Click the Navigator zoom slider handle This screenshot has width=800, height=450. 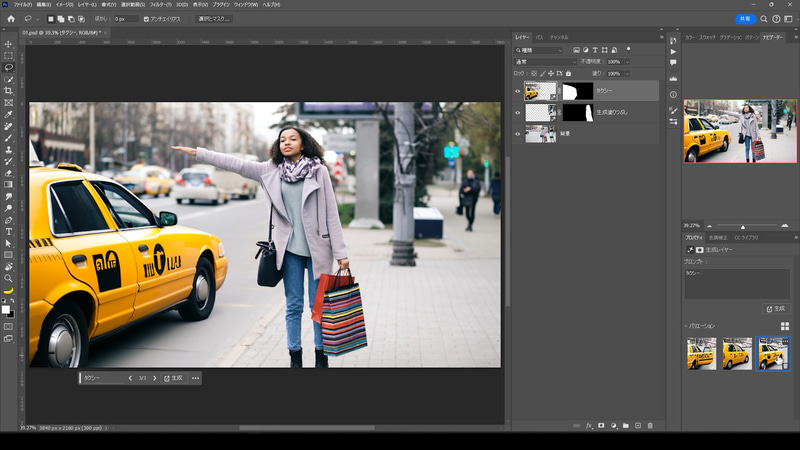pos(742,226)
